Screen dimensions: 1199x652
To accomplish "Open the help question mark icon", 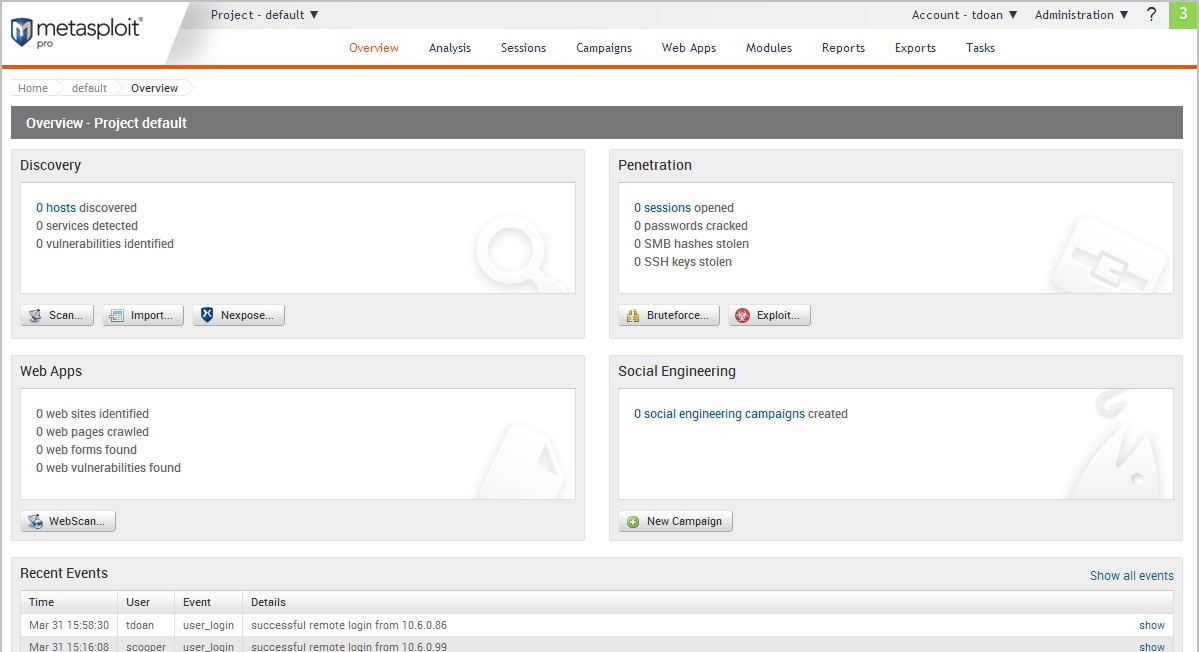I will [x=1151, y=15].
